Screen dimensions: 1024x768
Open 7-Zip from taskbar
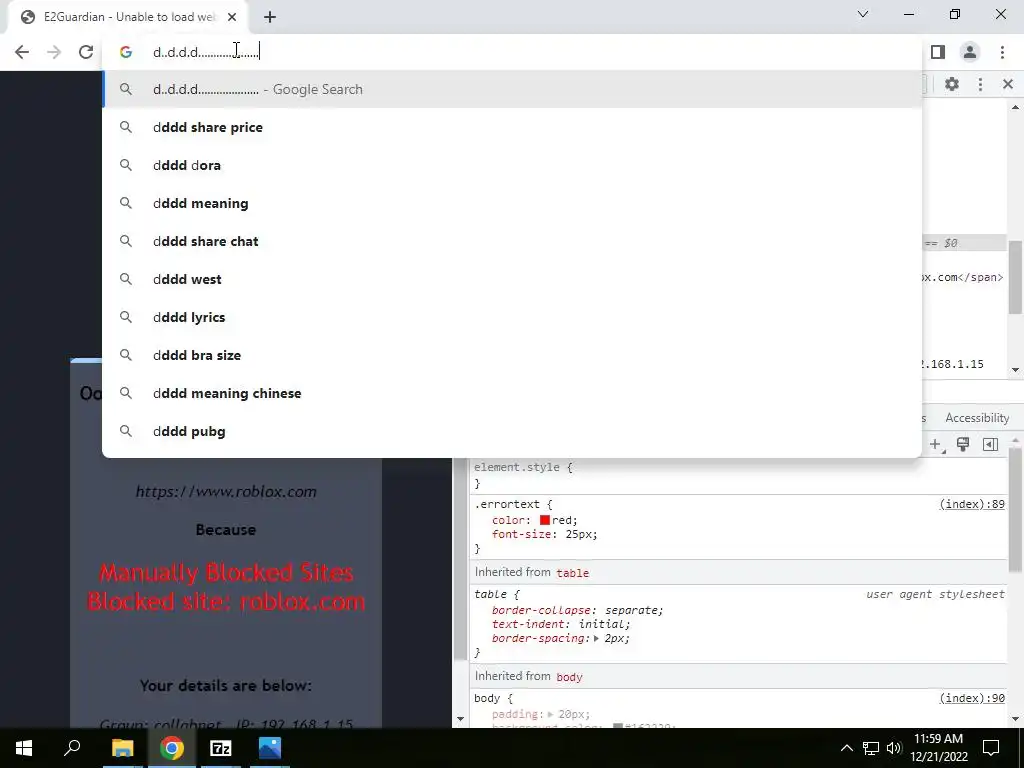click(221, 748)
